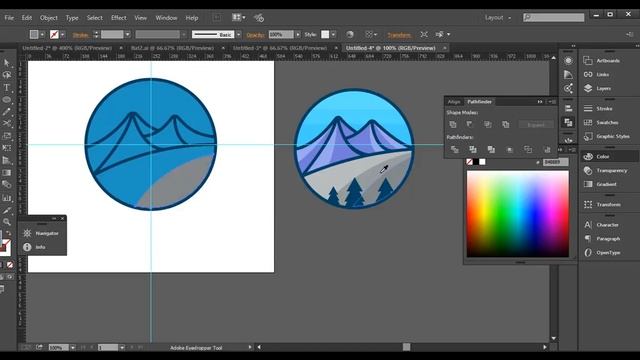640x360 pixels.
Task: Click the black swatch in Color panel
Action: click(x=476, y=162)
